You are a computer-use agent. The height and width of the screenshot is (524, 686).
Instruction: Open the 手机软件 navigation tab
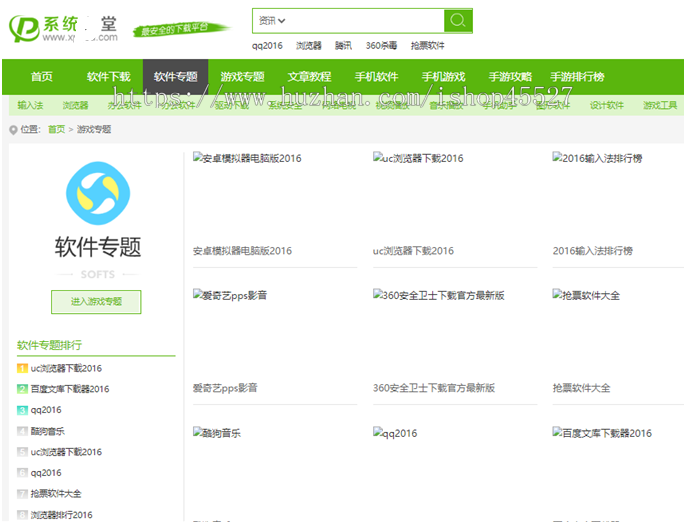pyautogui.click(x=376, y=77)
